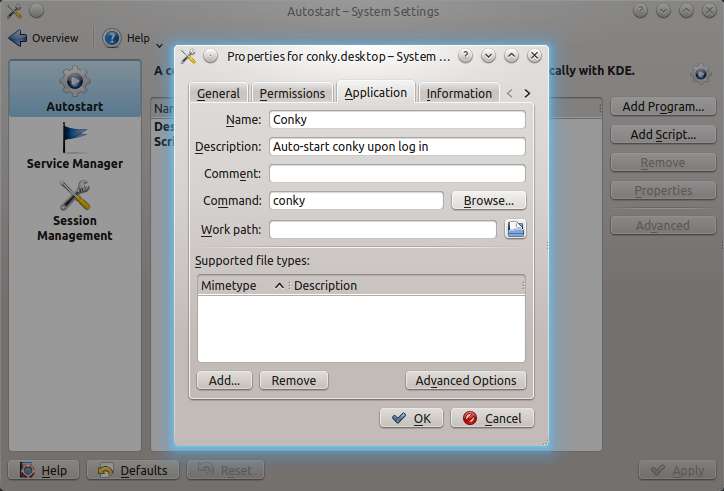
Task: Switch to the General tab
Action: click(x=218, y=93)
